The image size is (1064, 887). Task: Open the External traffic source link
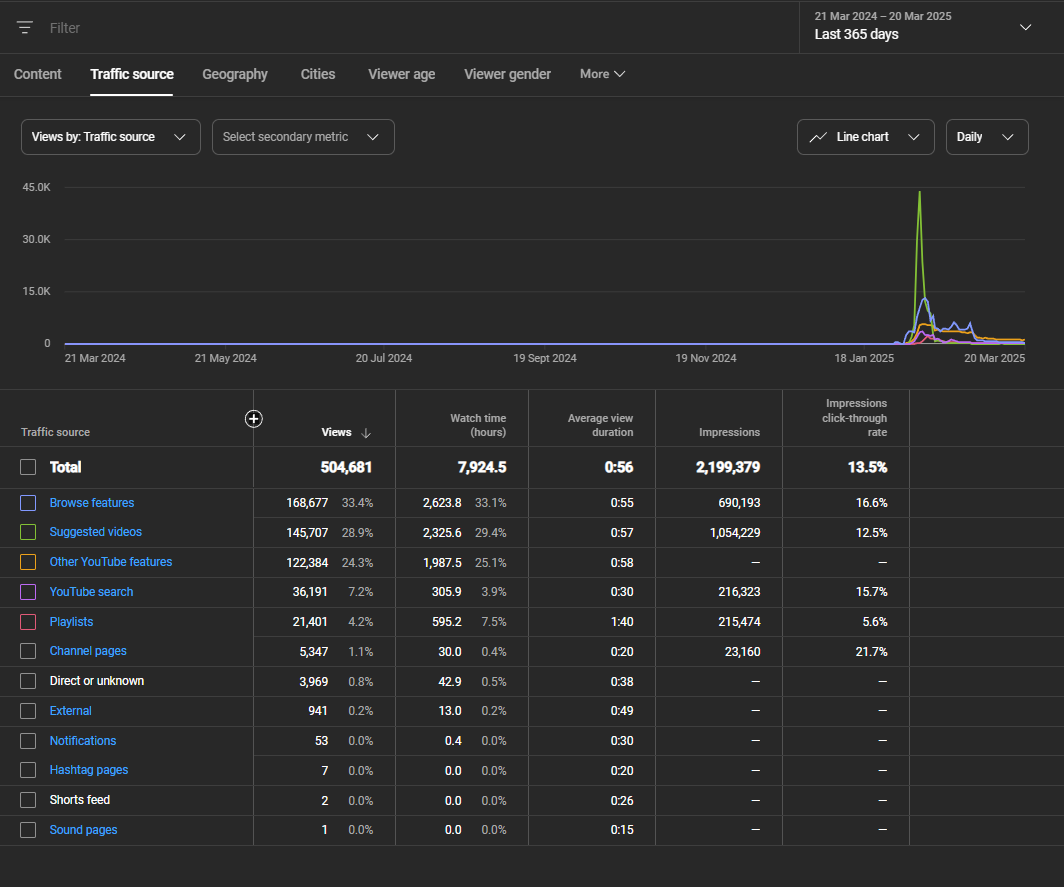(70, 711)
